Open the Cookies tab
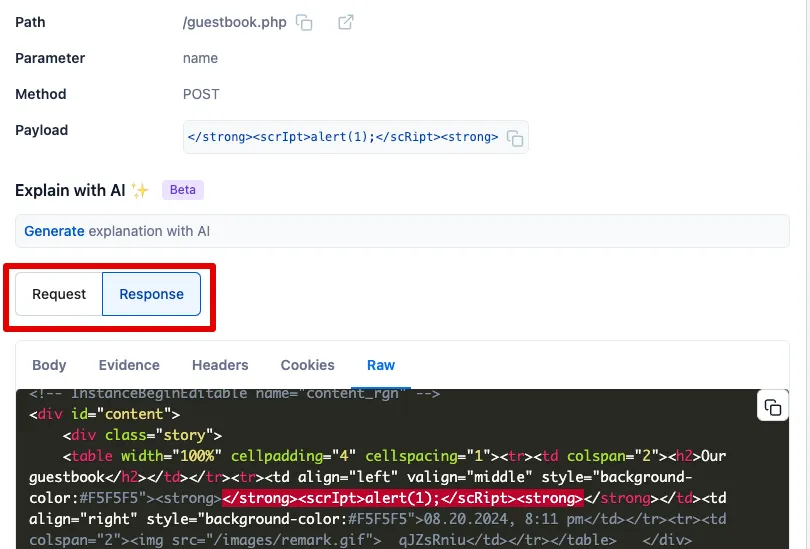The width and height of the screenshot is (810, 549). (x=307, y=365)
